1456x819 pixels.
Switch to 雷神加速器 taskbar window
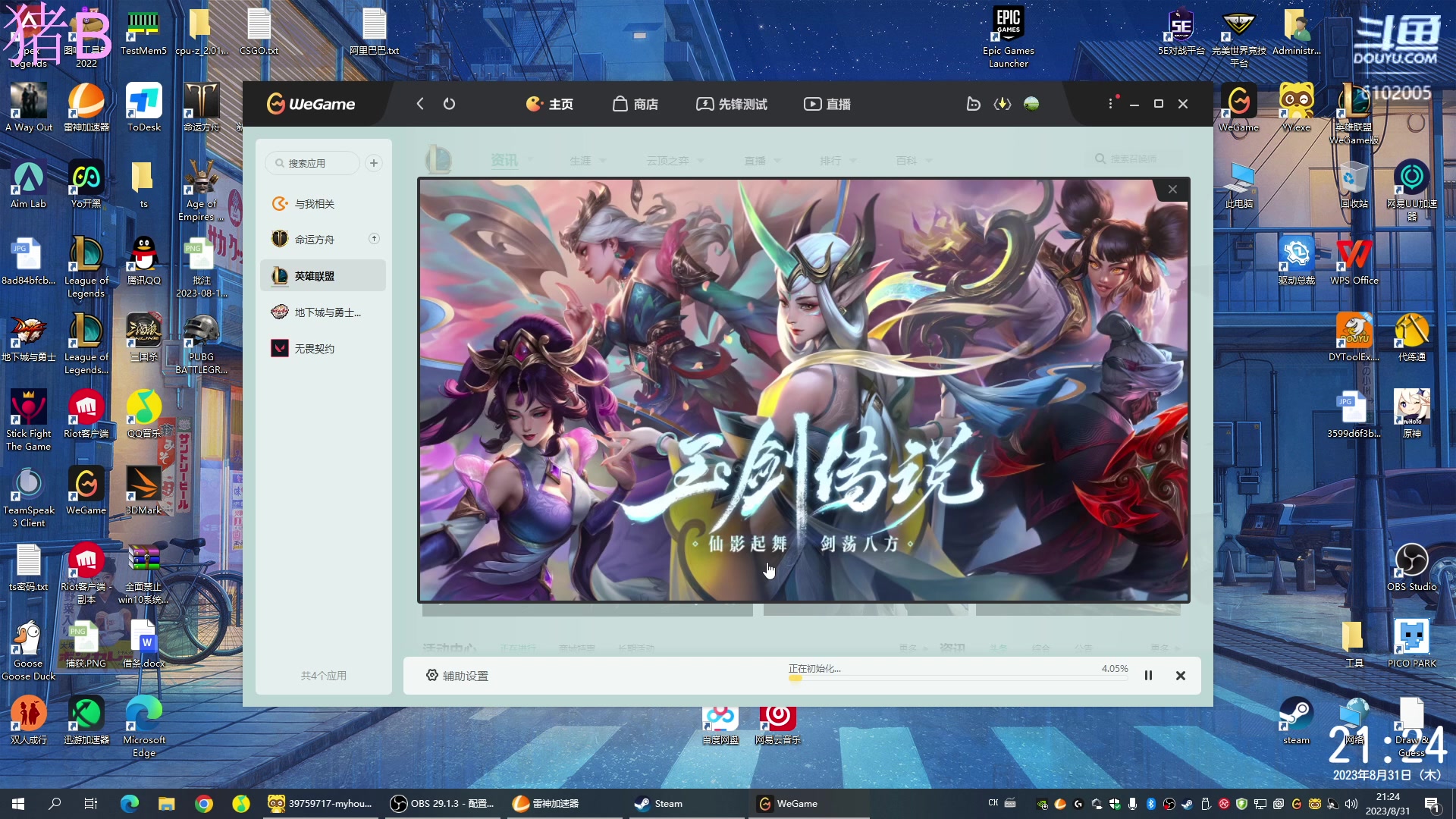[564, 804]
